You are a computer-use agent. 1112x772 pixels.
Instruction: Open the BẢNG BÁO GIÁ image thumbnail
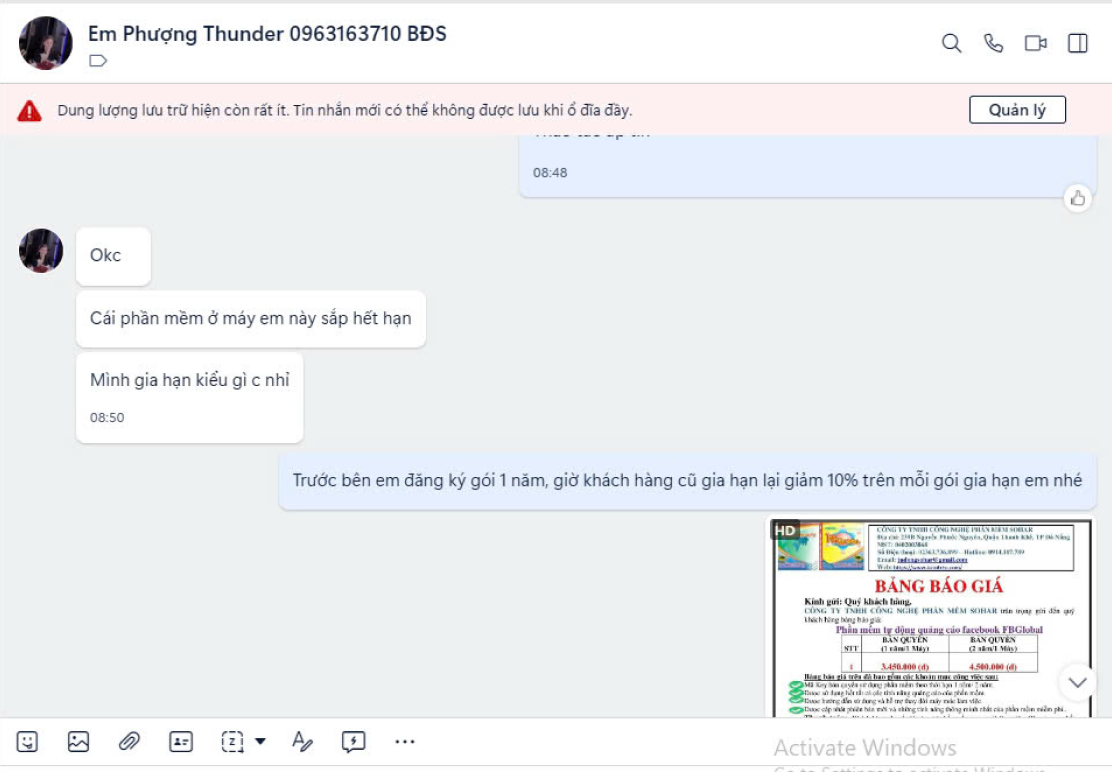(x=933, y=618)
